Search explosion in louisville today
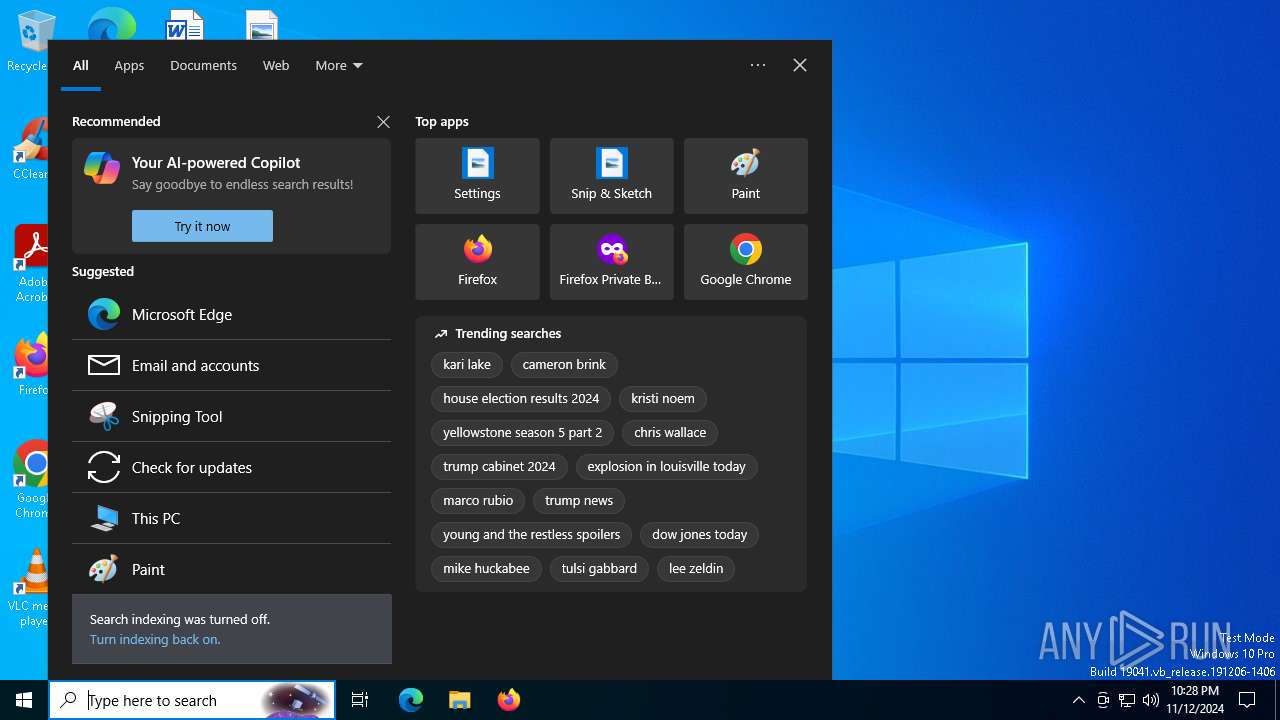Screen dimensions: 1280x720 [667, 467]
